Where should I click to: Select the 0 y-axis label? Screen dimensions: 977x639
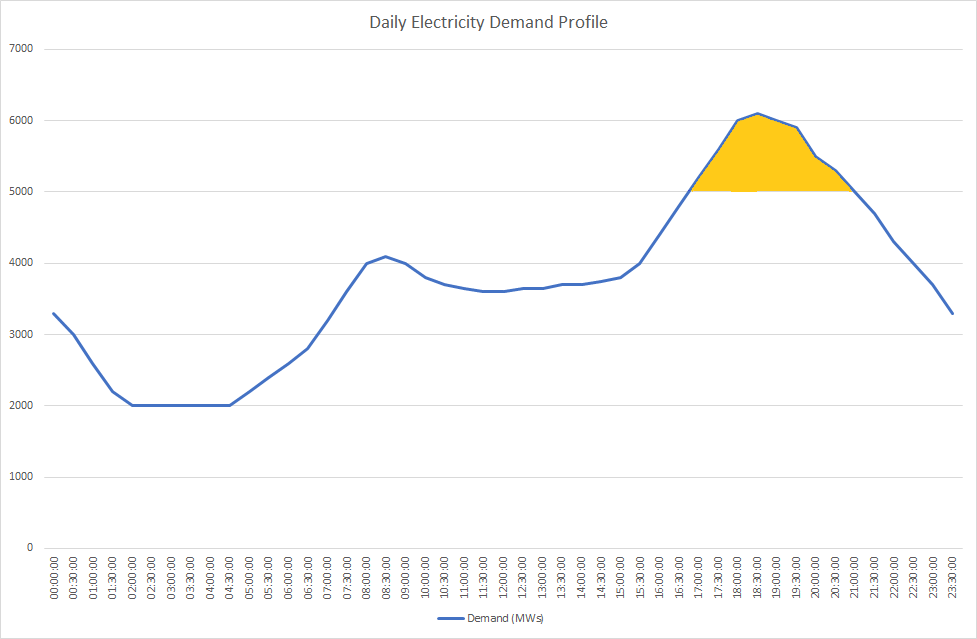click(x=30, y=548)
